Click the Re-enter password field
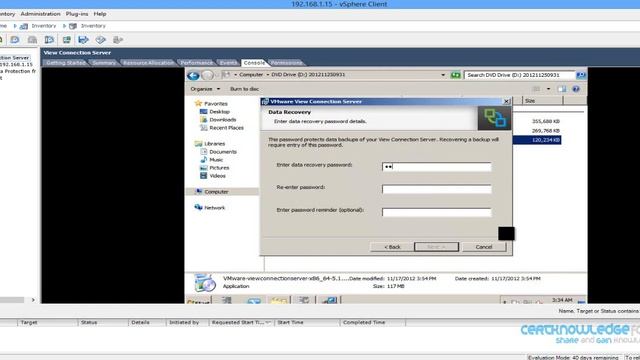 pos(437,189)
